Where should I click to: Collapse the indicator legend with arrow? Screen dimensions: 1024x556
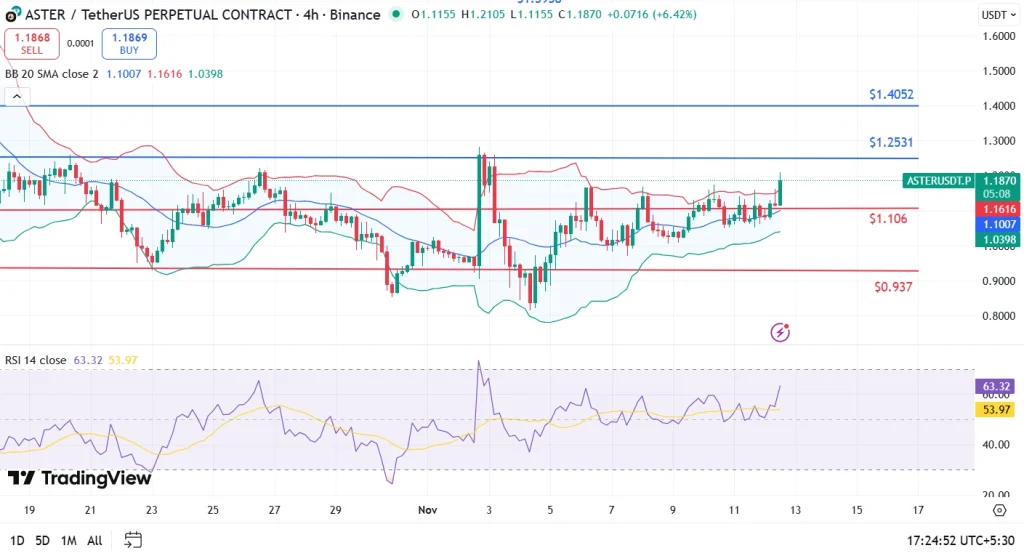click(14, 96)
